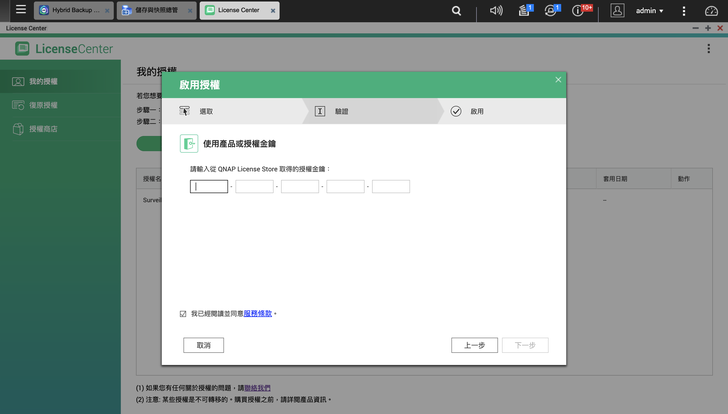Open event notifications icon showing 10+
This screenshot has width=728, height=414.
click(x=580, y=11)
